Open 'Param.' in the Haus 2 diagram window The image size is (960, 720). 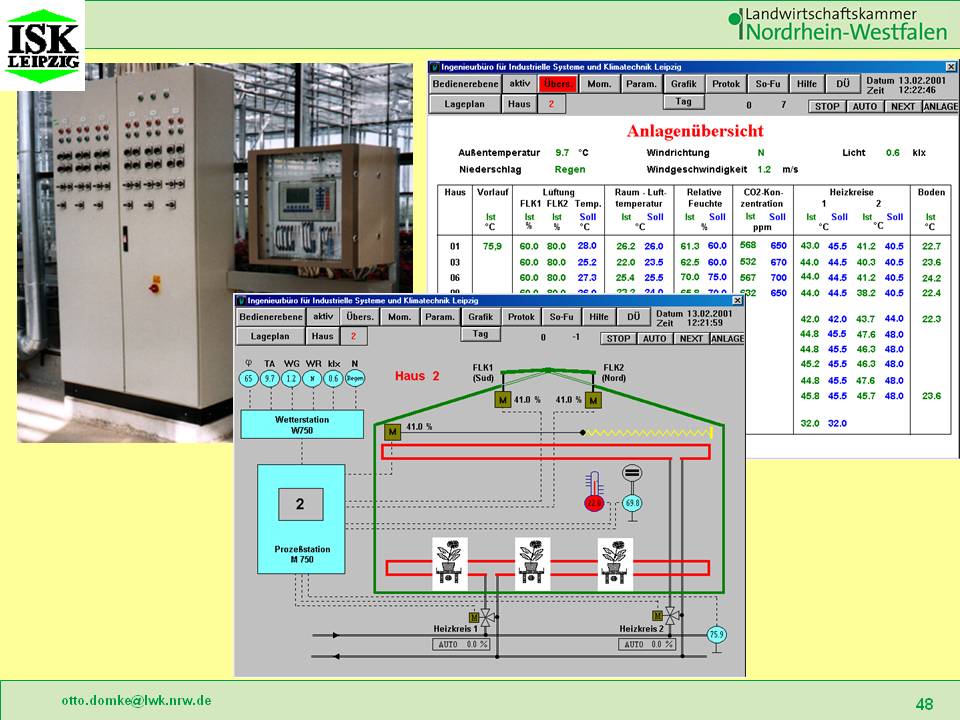(439, 317)
